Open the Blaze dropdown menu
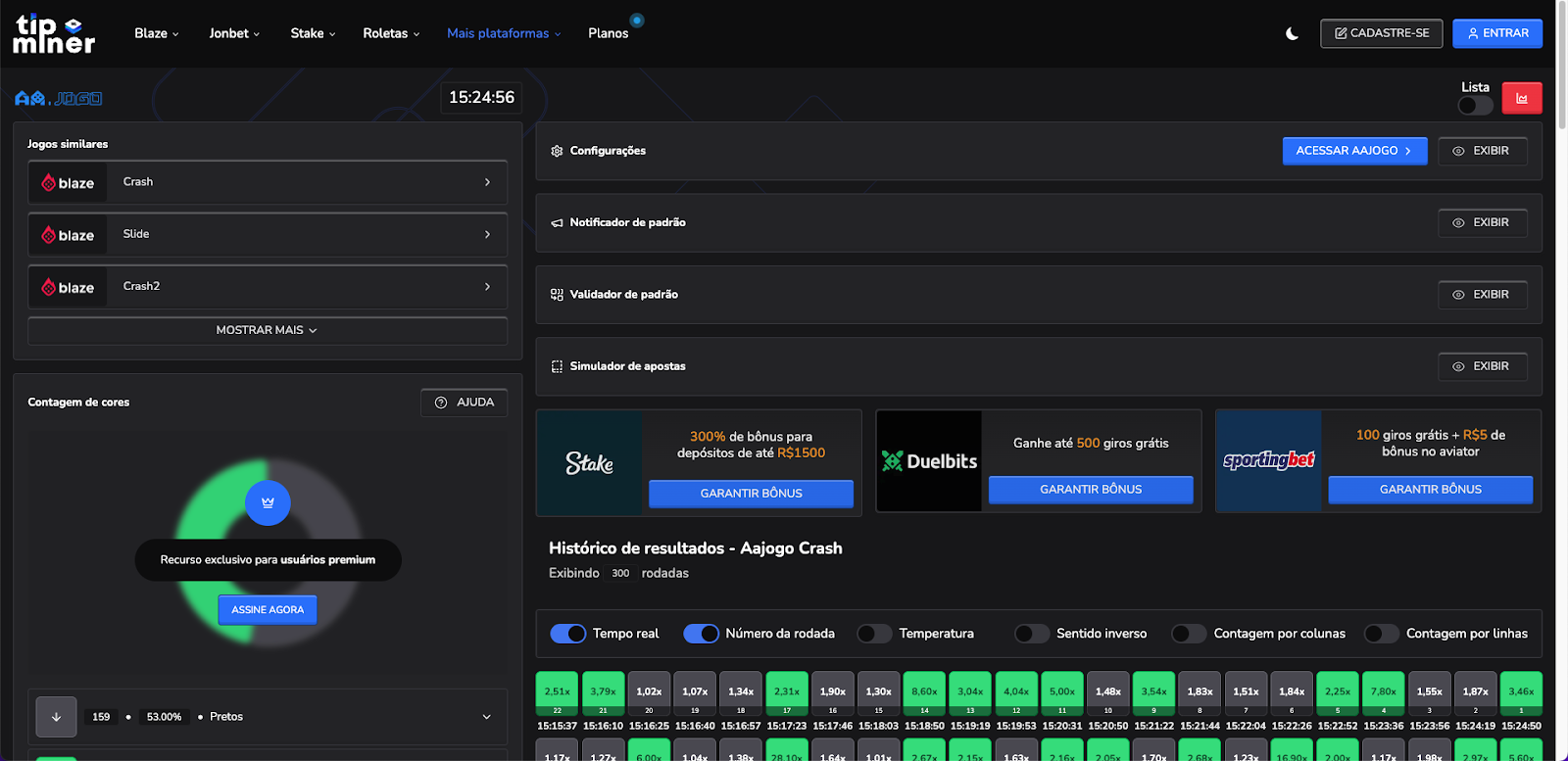1568x761 pixels. [x=157, y=33]
